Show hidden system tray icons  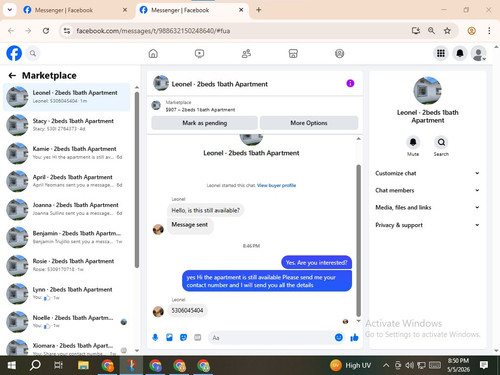tap(386, 365)
